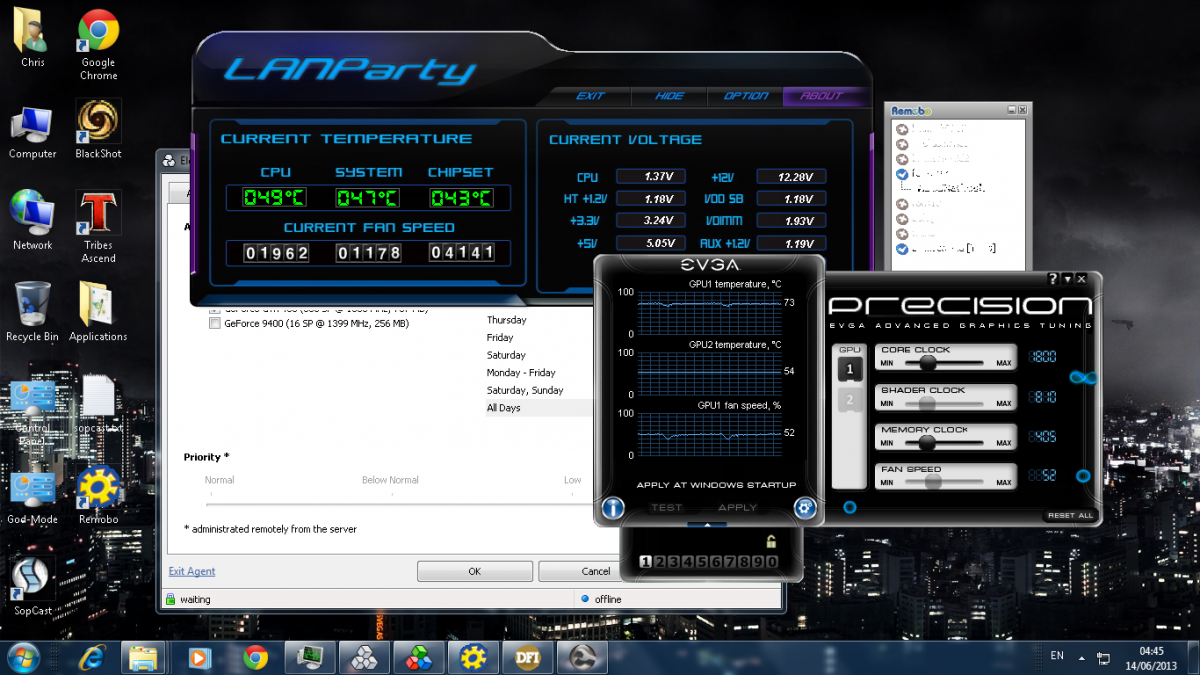Select Friday in the days list
The height and width of the screenshot is (675, 1200).
coord(502,338)
